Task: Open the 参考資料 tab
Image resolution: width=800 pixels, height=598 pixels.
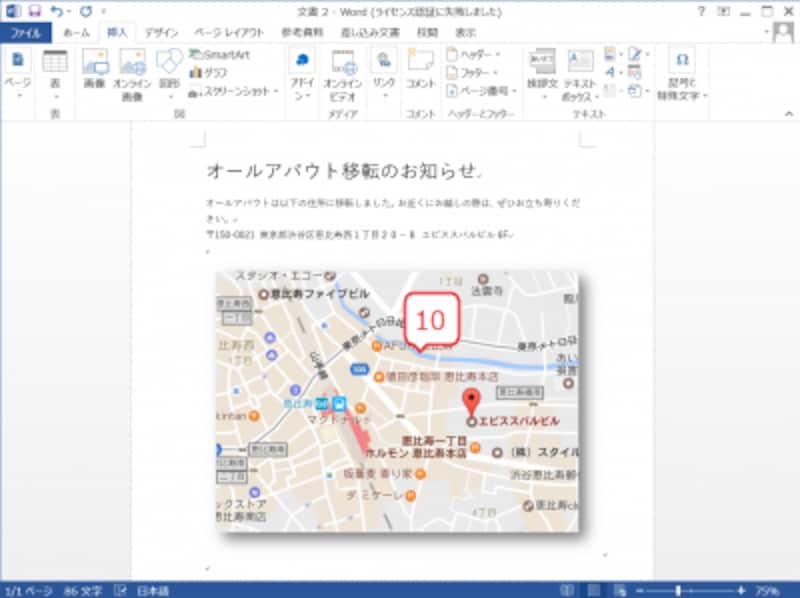Action: [303, 33]
